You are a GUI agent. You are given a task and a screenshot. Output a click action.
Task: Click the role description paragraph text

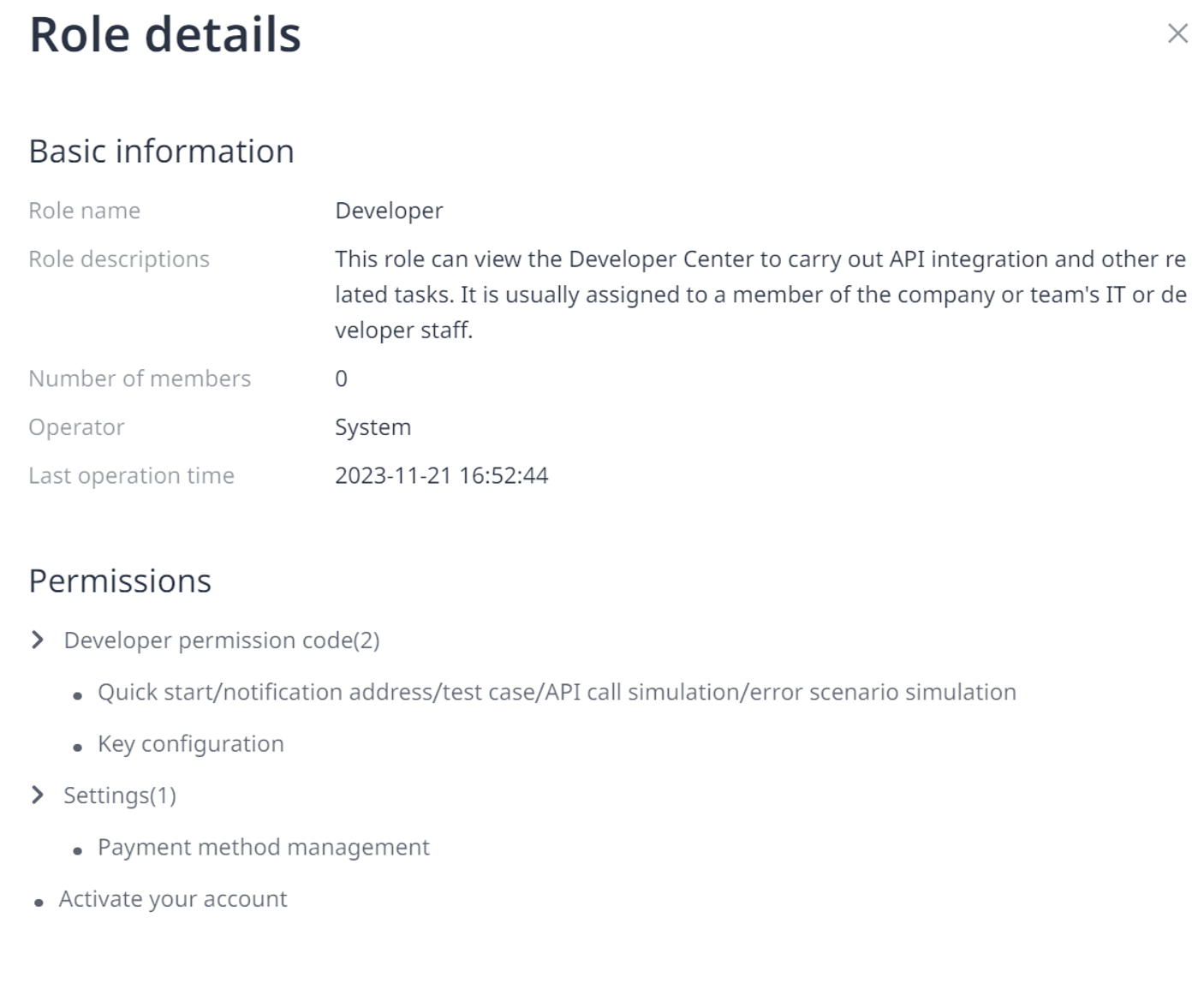pos(760,295)
